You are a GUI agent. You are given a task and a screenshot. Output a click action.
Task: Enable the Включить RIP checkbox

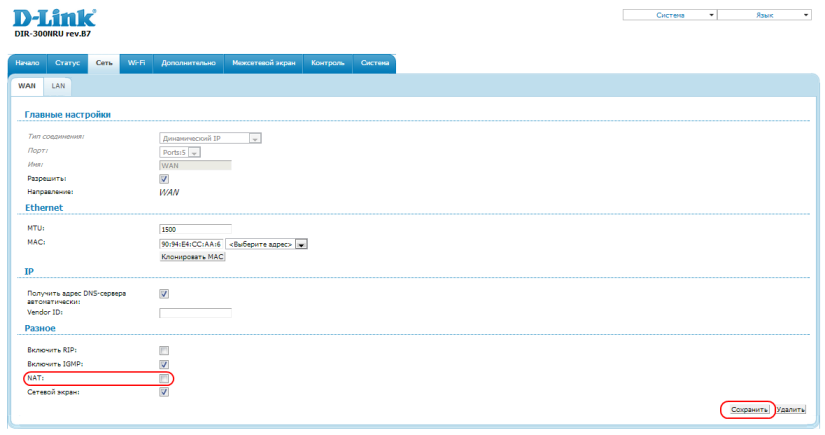pyautogui.click(x=164, y=351)
